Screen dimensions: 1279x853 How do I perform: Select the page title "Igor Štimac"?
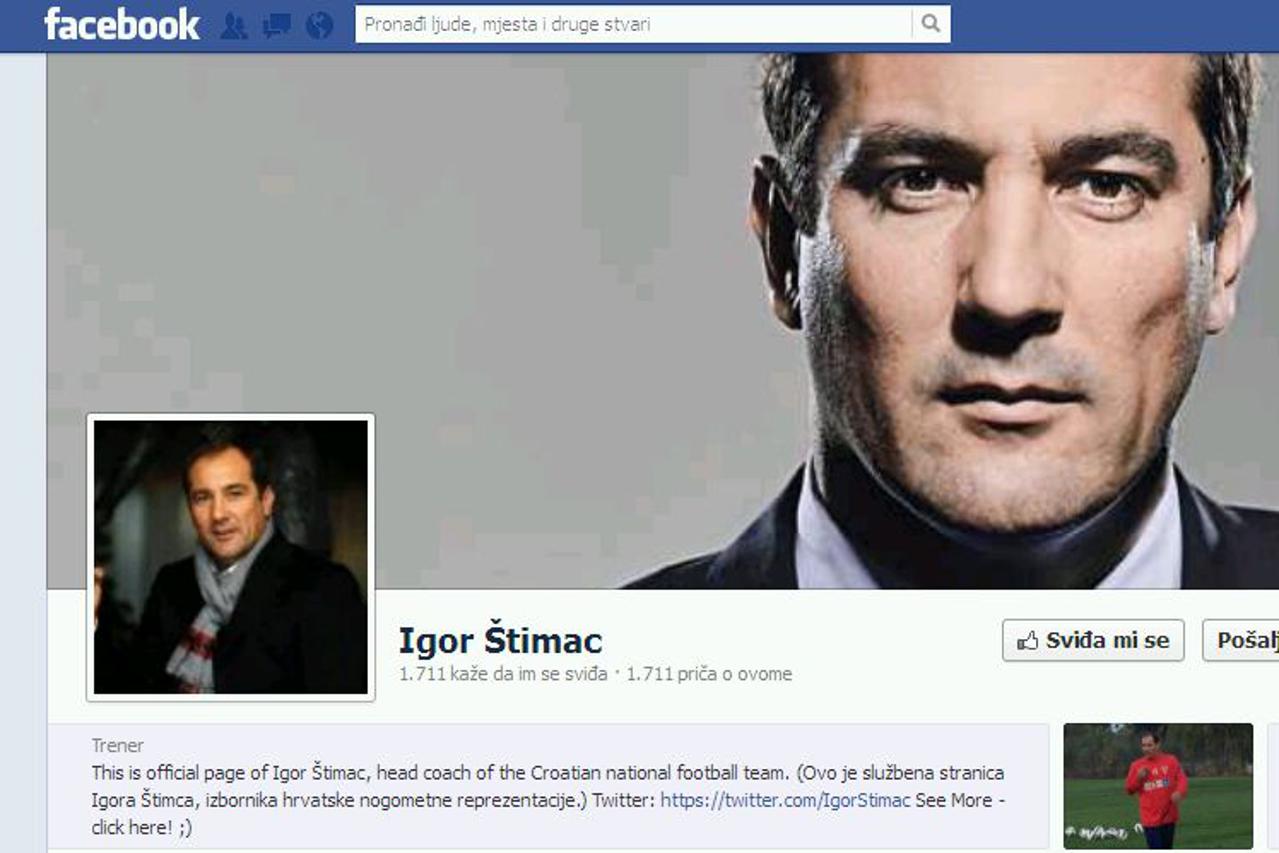[502, 640]
